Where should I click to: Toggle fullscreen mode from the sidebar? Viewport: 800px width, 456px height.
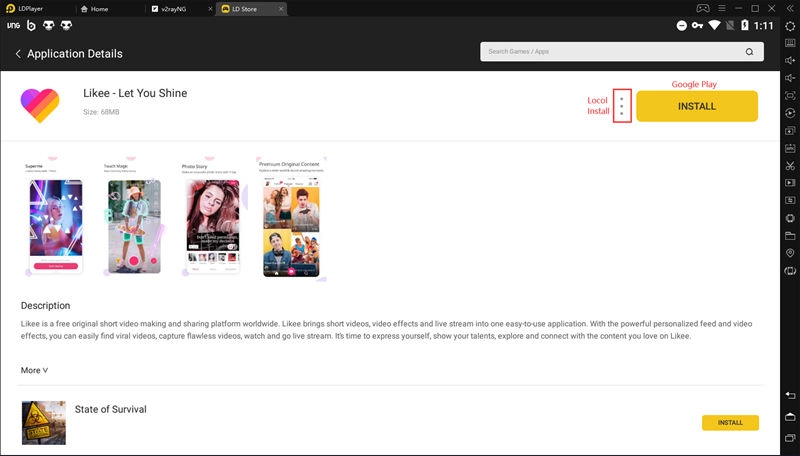click(790, 95)
